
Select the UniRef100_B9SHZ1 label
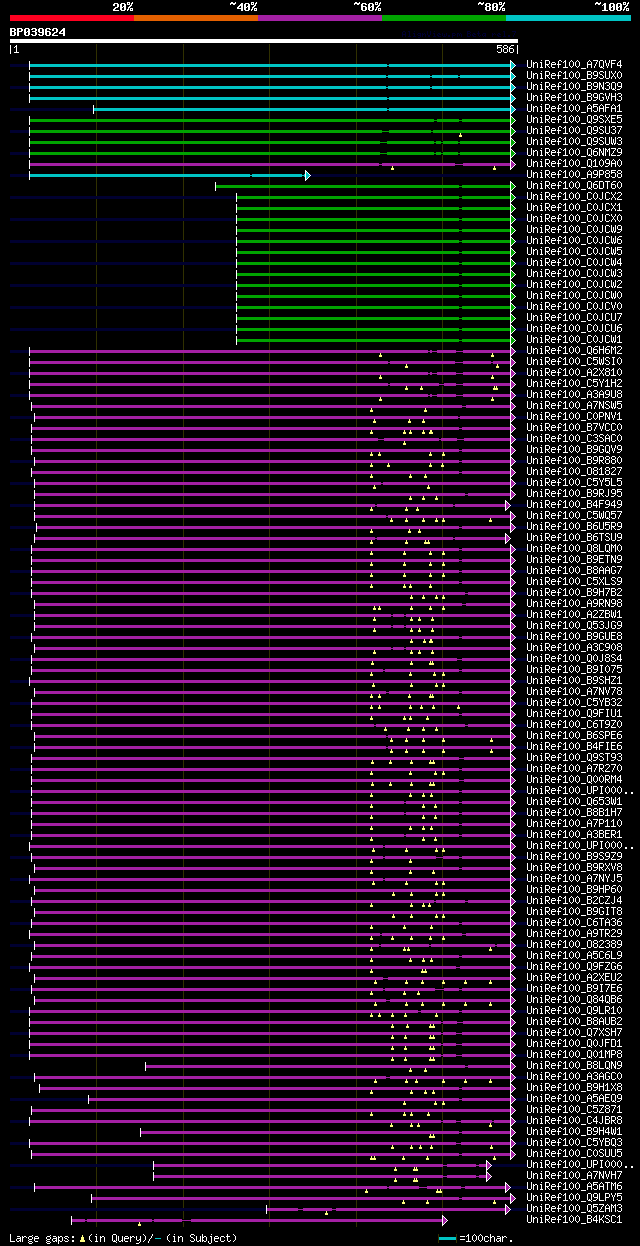(x=574, y=680)
